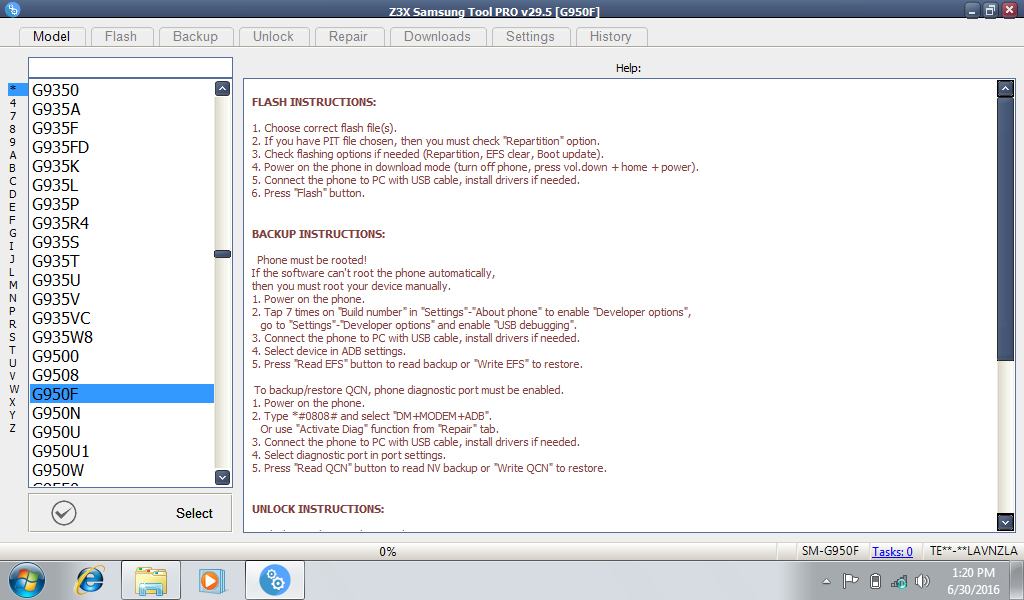Jump to index letter Z
The height and width of the screenshot is (600, 1024).
click(x=12, y=428)
